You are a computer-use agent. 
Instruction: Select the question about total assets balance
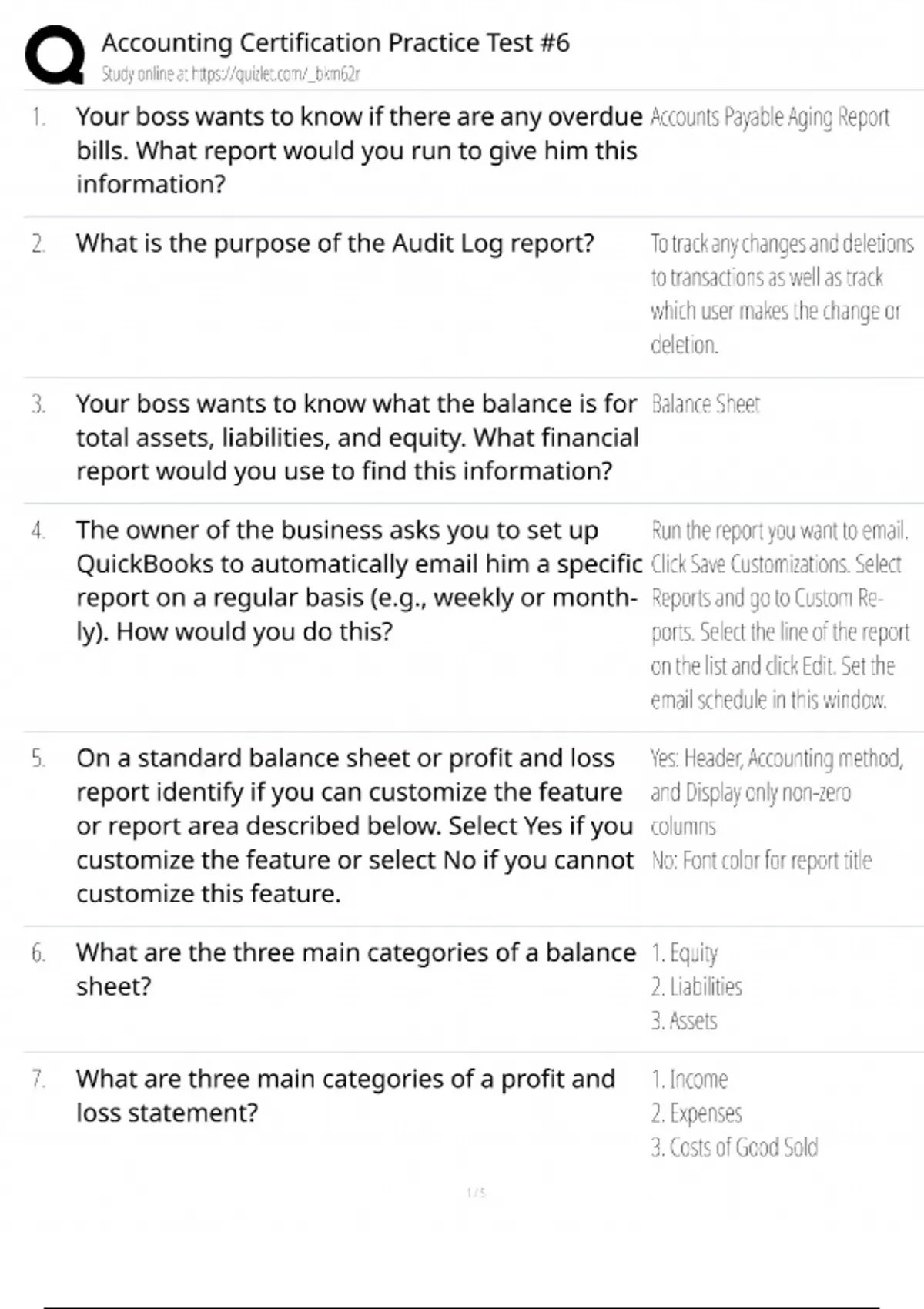(x=357, y=437)
